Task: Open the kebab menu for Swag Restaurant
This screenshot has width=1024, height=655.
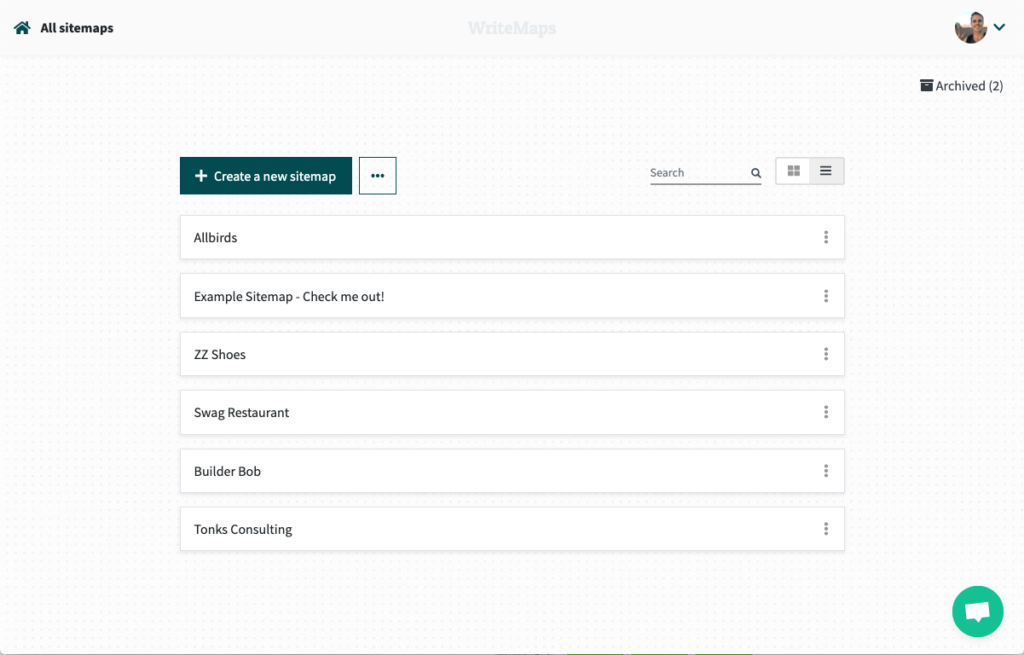Action: coord(826,411)
